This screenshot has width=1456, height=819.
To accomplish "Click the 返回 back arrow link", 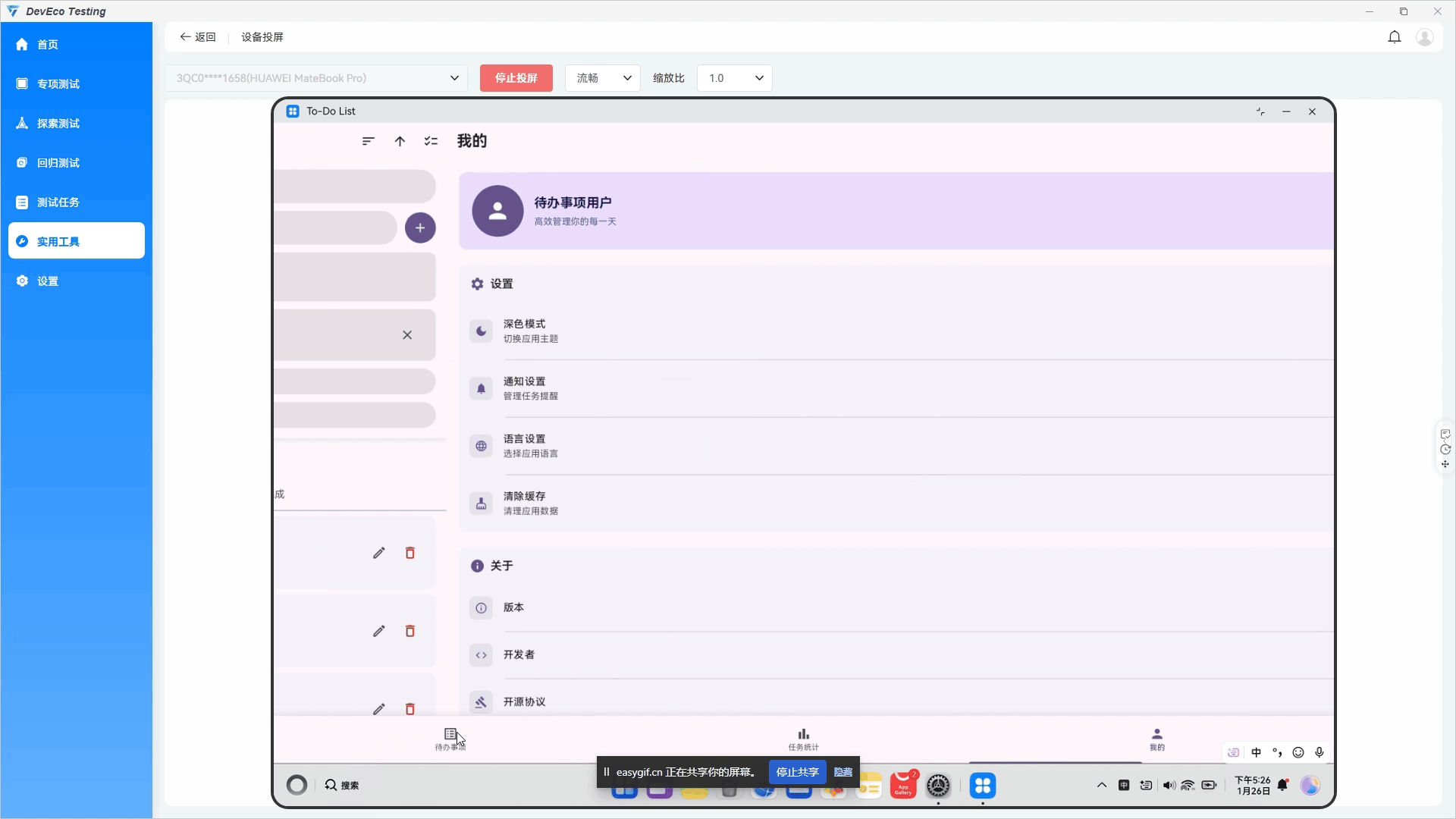I will 198,37.
